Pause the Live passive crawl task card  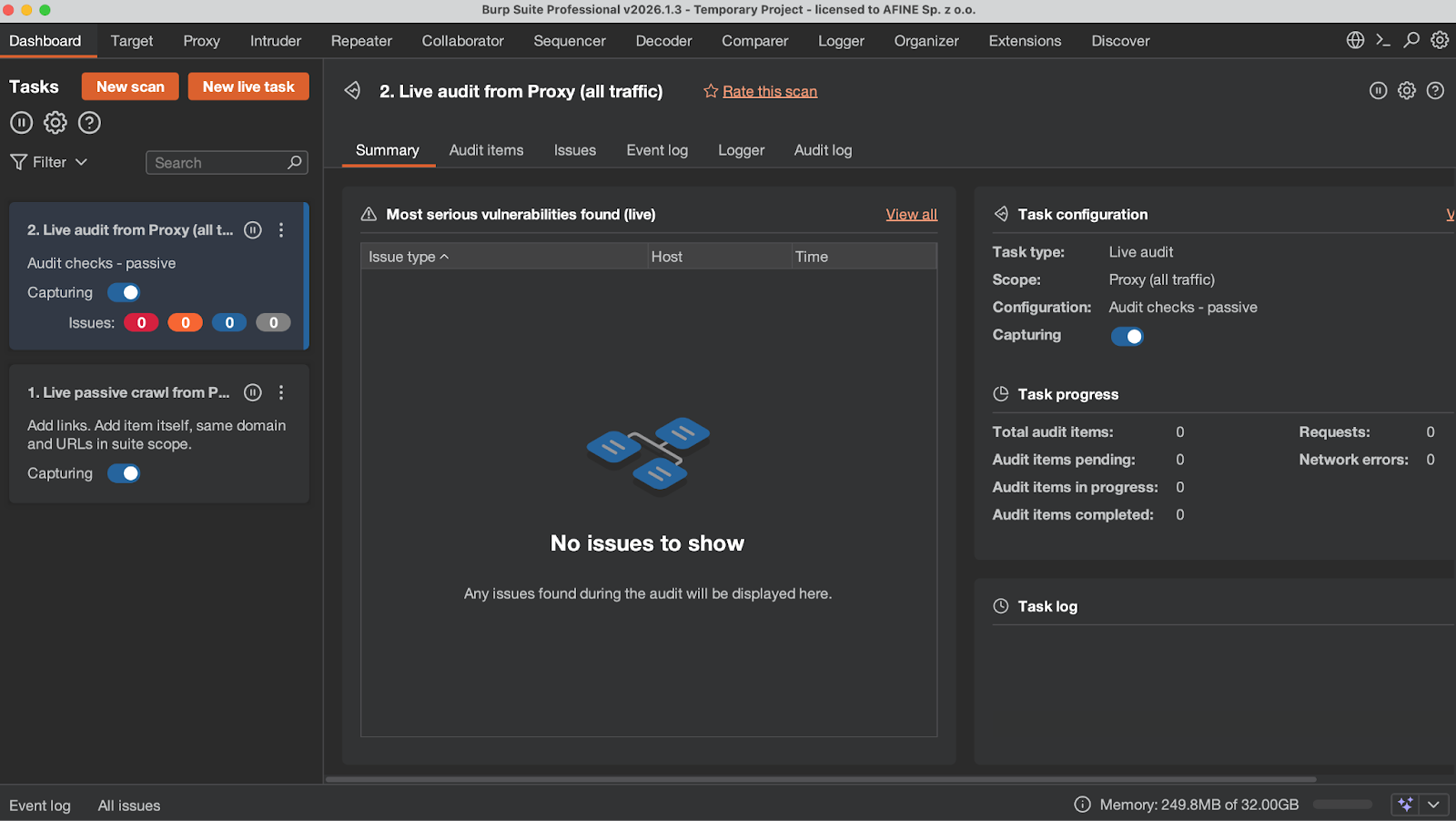pos(253,392)
